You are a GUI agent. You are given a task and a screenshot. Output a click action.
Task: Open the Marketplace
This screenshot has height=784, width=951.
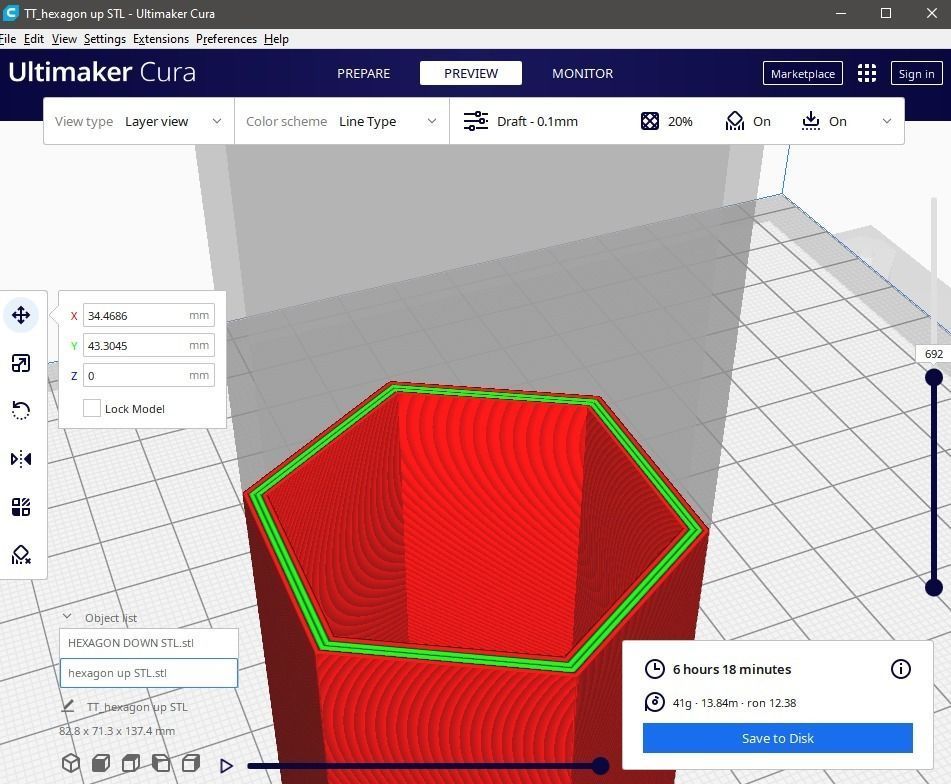(802, 73)
